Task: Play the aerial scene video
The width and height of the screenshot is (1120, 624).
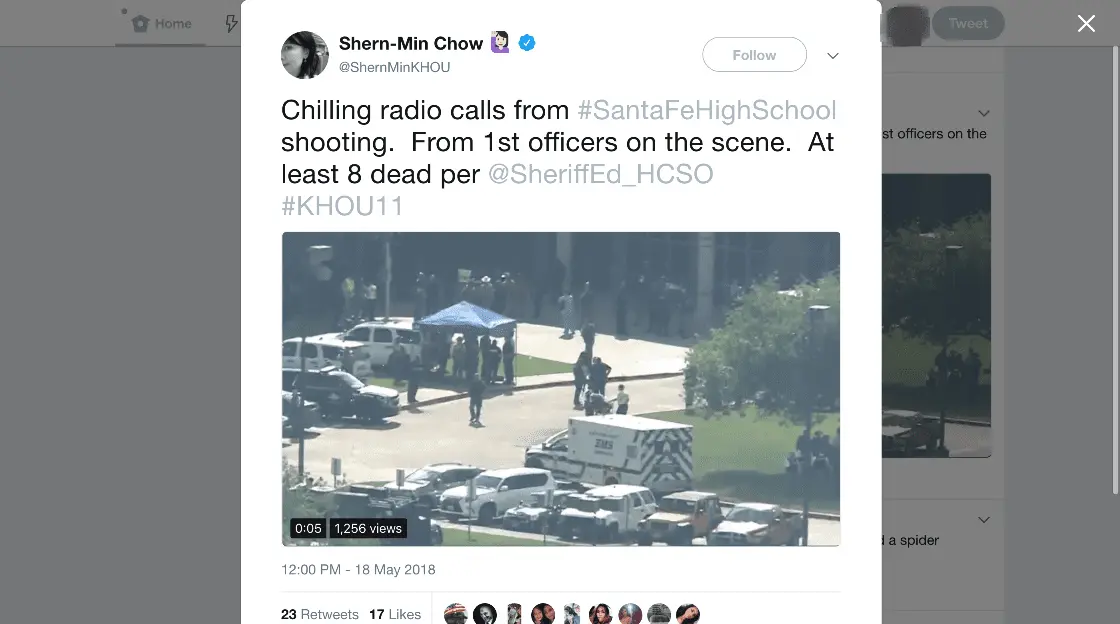Action: (561, 389)
